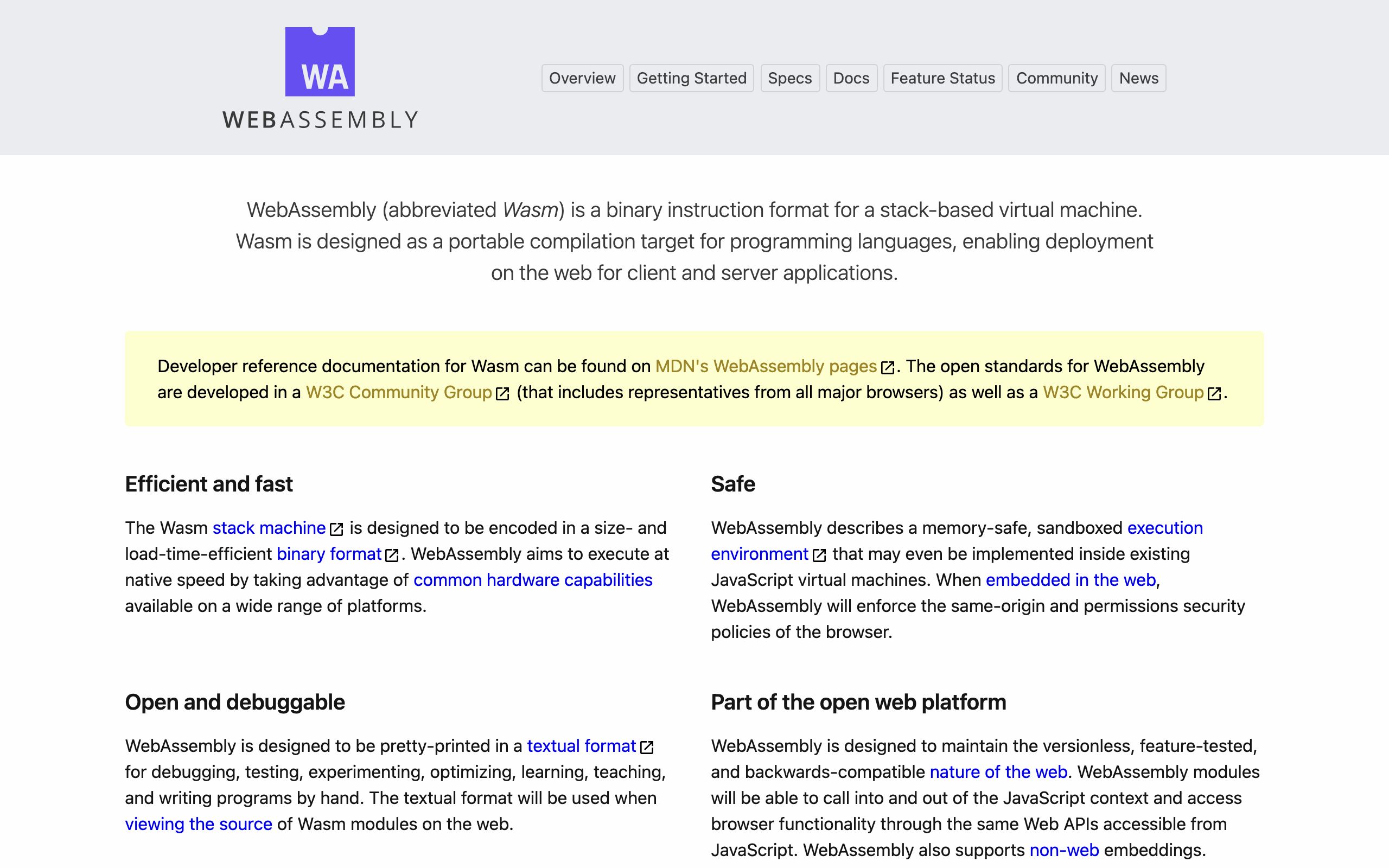Follow viewing the source link
Viewport: 1389px width, 868px height.
click(199, 824)
